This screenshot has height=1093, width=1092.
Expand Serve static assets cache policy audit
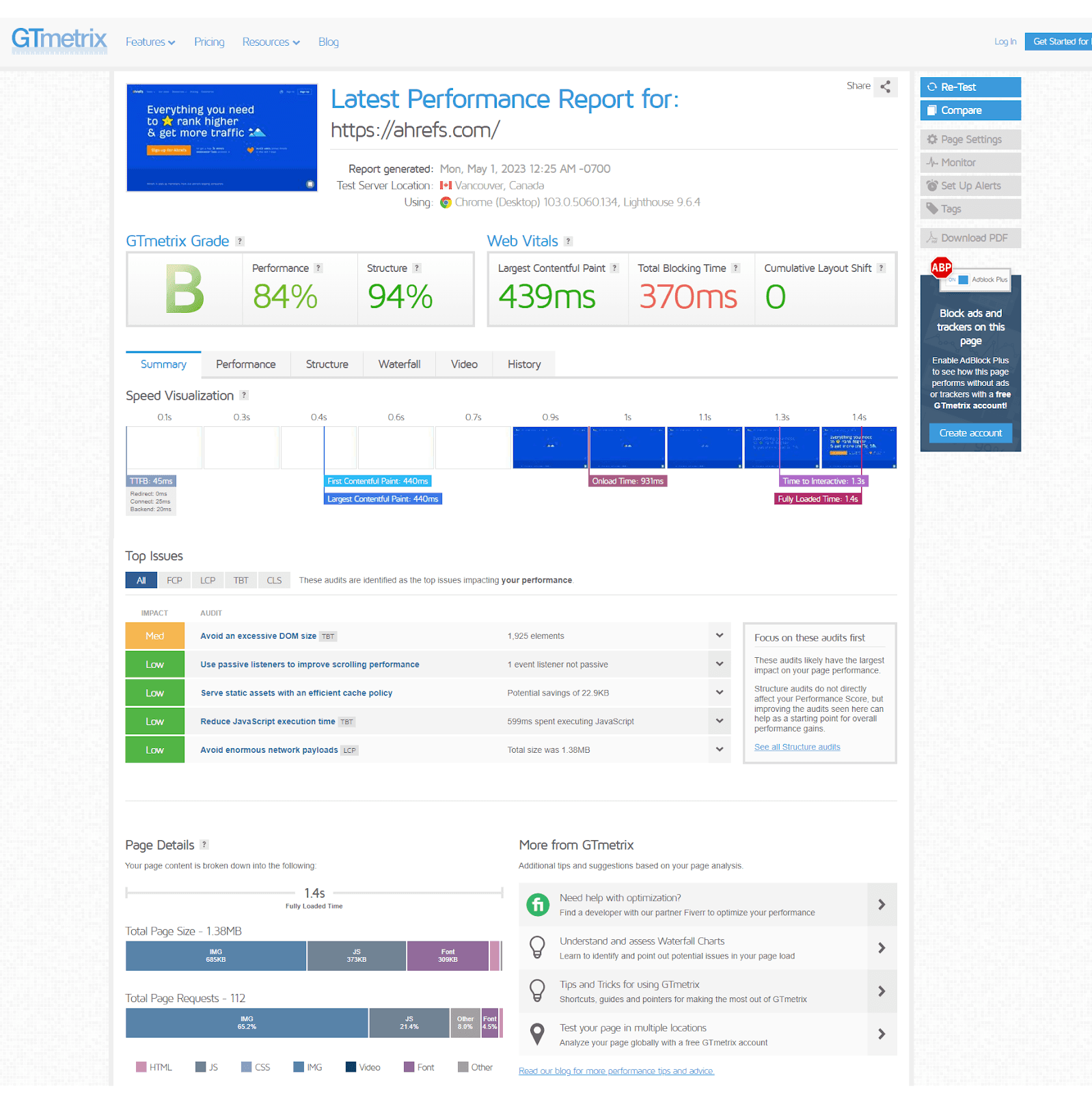(720, 693)
